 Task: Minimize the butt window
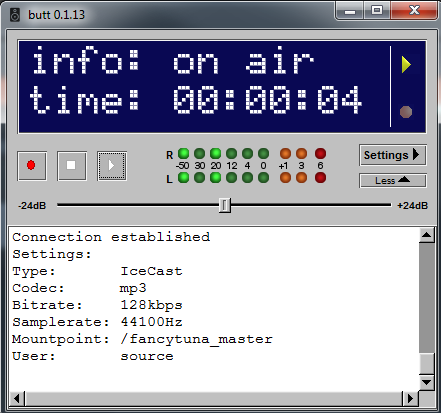click(x=350, y=12)
